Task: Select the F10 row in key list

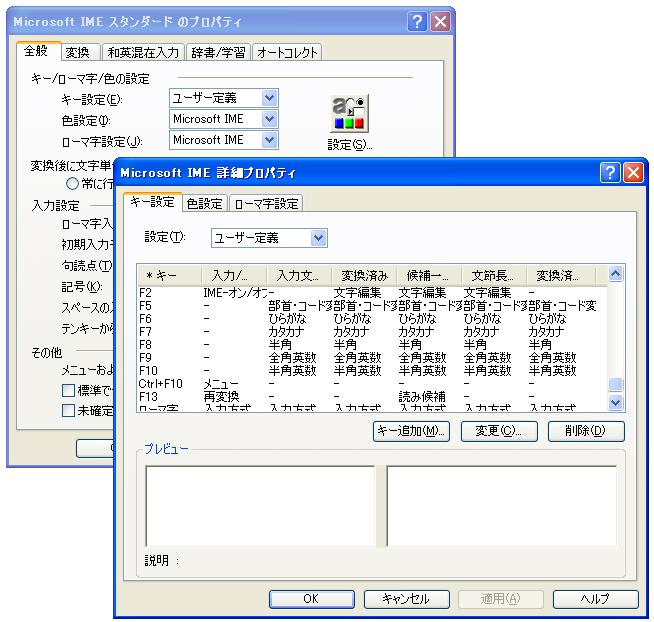Action: (372, 370)
